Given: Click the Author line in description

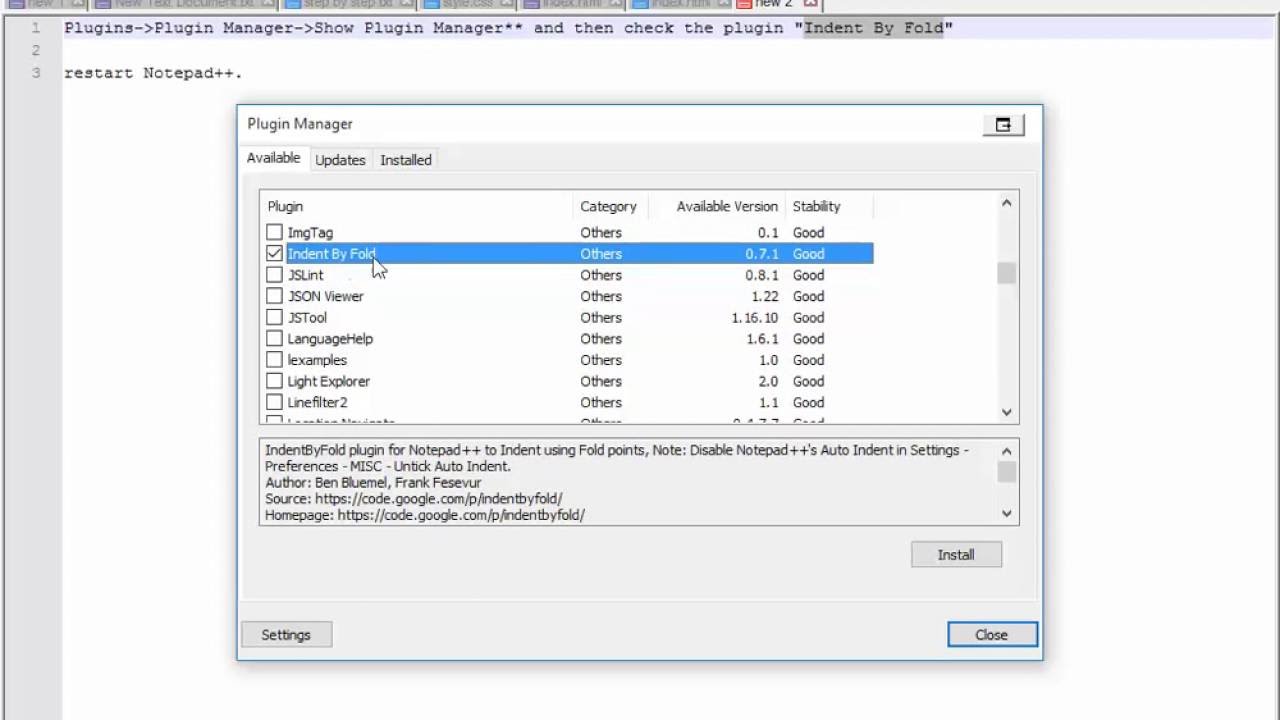Looking at the screenshot, I should (x=373, y=482).
